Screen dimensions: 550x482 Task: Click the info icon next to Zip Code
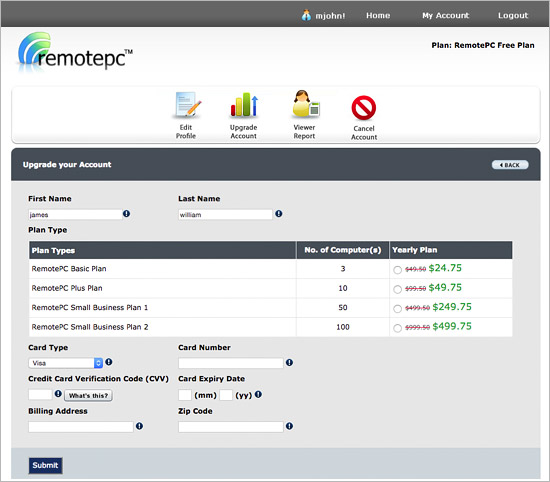(289, 426)
